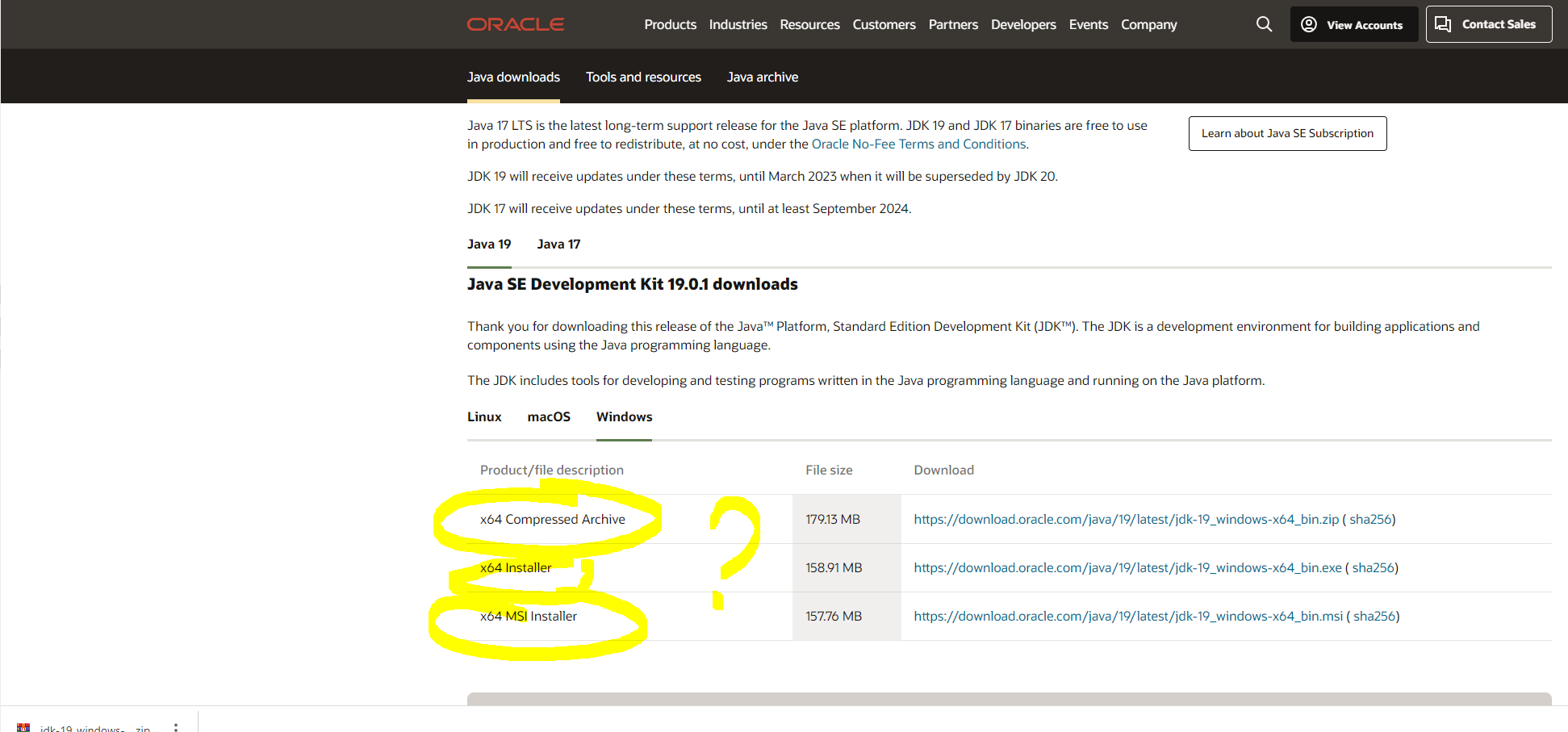The width and height of the screenshot is (1568, 732).
Task: Go to the Java archive tab
Action: [762, 77]
